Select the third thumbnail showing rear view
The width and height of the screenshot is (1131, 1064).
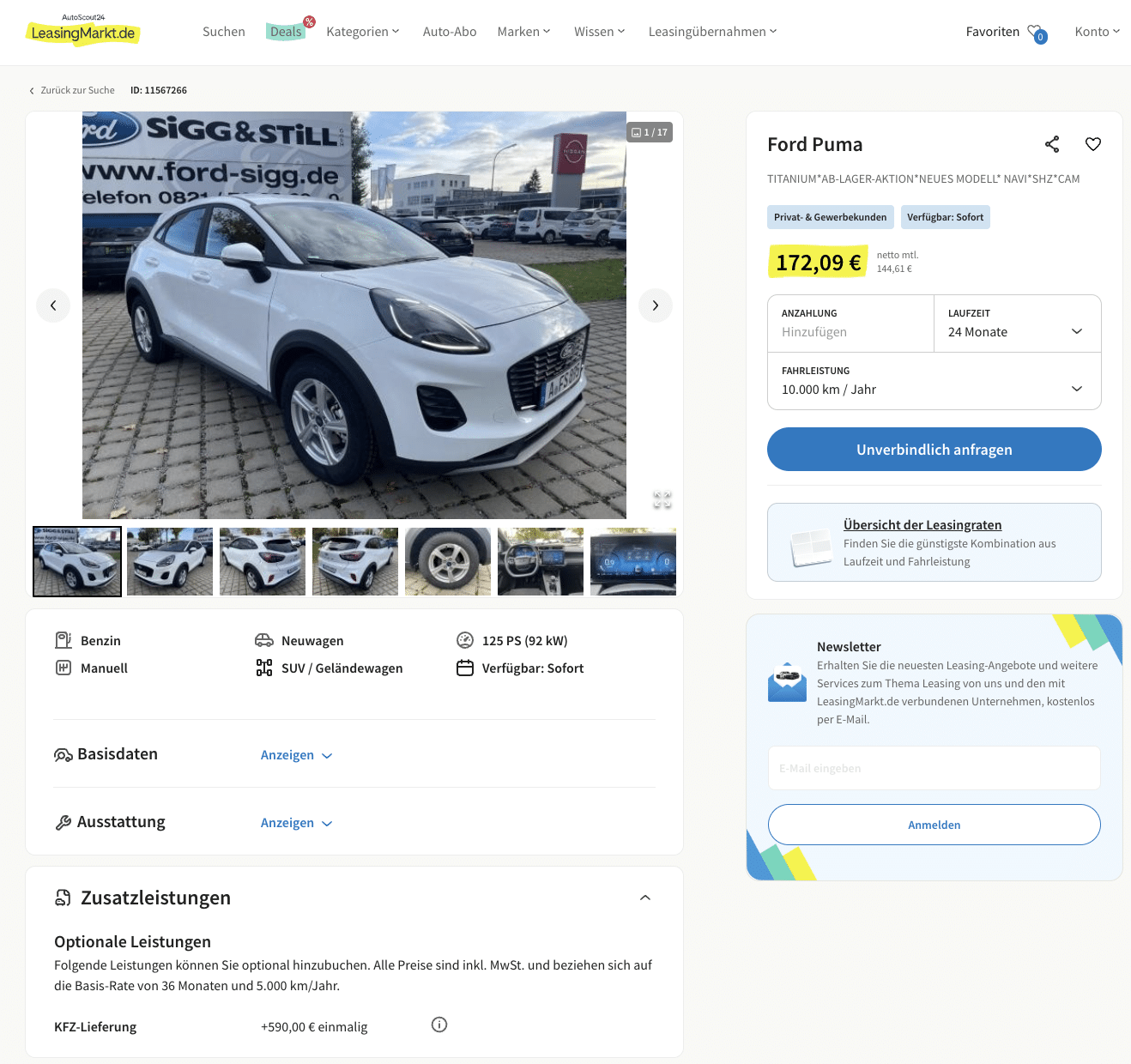pos(263,561)
